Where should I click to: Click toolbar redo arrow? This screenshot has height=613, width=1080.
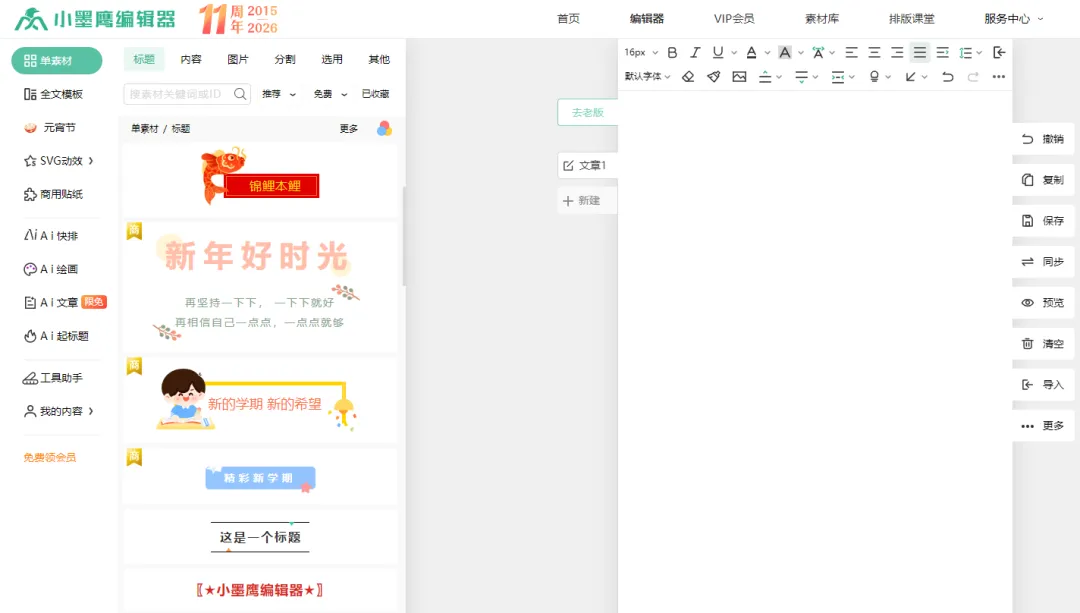tap(973, 76)
